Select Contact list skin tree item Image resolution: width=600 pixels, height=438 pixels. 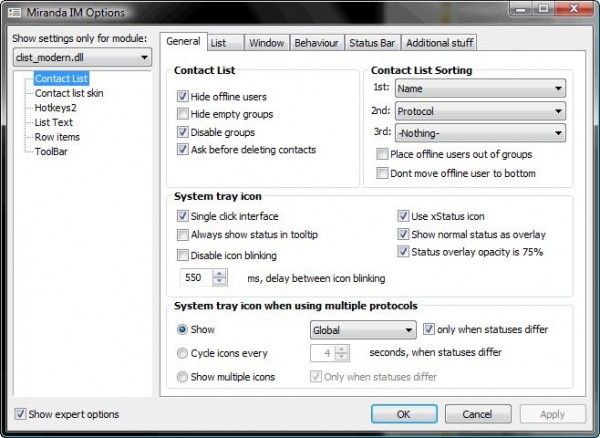[69, 93]
